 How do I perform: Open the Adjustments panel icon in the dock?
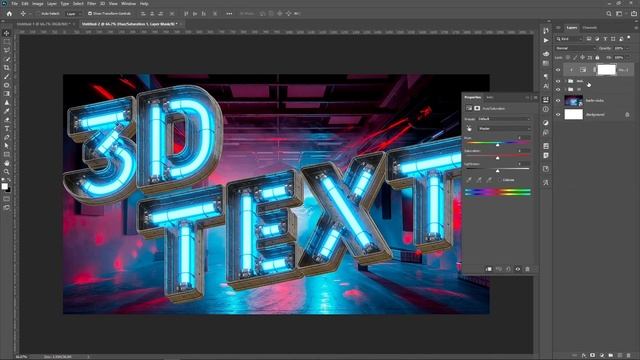pyautogui.click(x=546, y=123)
